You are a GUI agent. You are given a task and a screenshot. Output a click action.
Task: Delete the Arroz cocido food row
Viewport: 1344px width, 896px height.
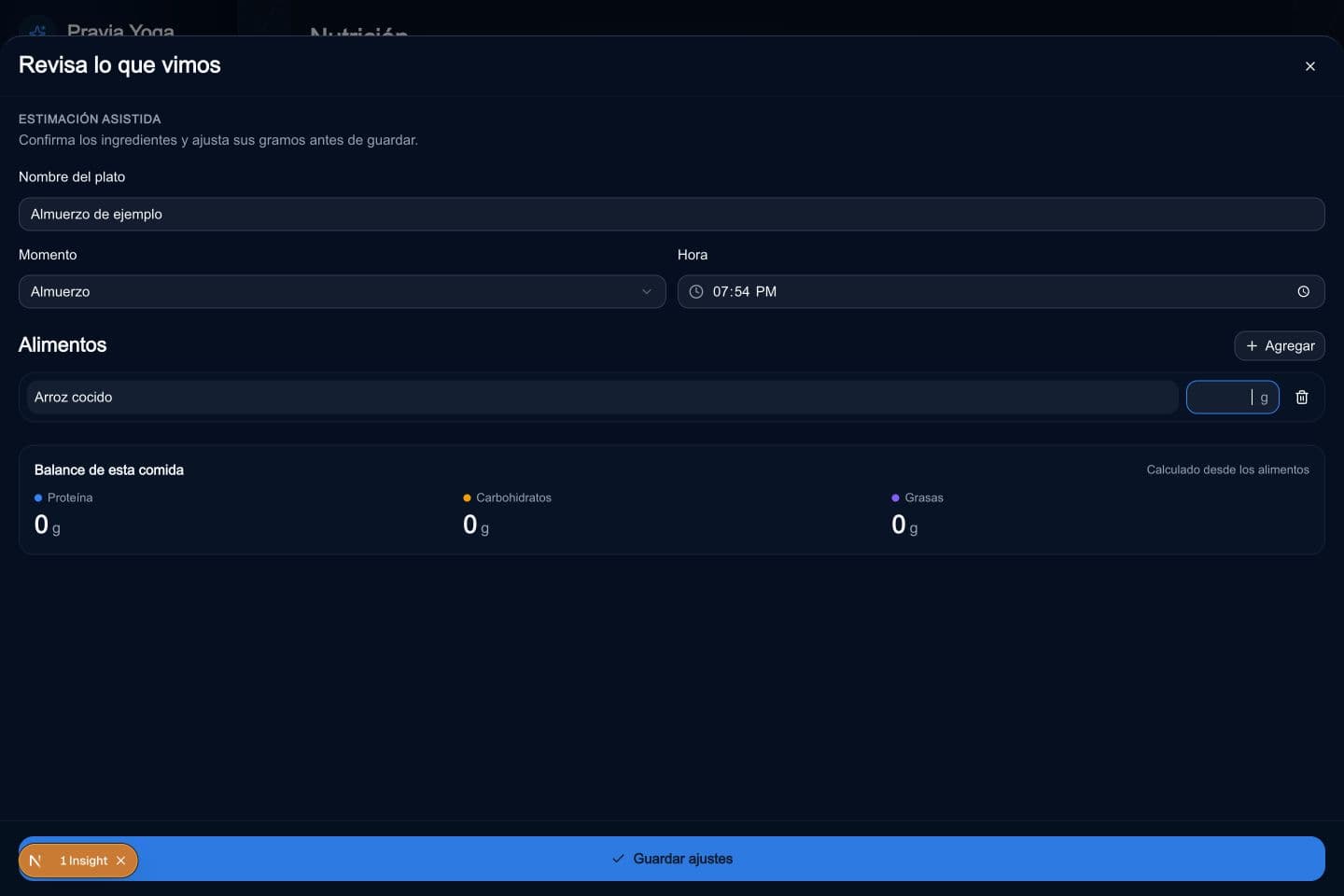(1302, 398)
